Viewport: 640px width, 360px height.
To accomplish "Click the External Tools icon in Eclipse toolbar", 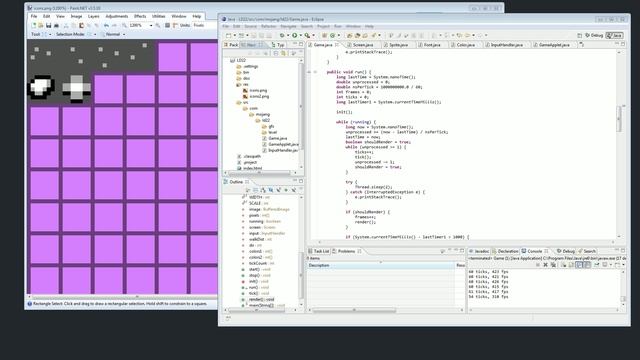I will coord(307,36).
